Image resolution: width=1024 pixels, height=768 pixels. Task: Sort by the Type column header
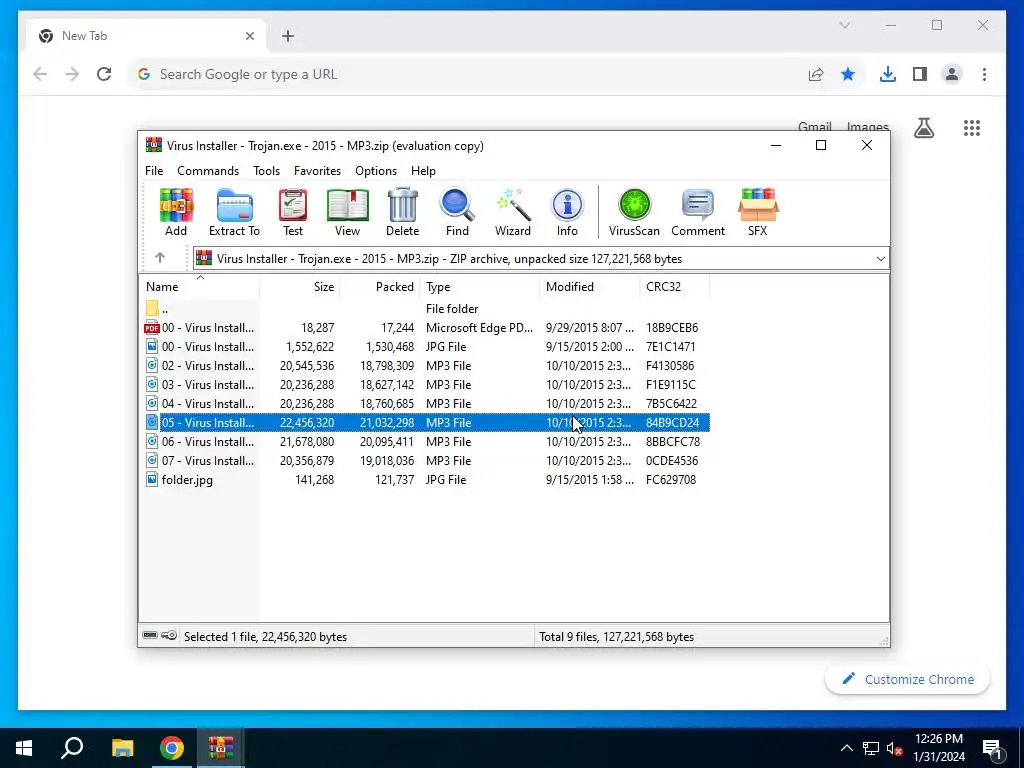point(480,287)
